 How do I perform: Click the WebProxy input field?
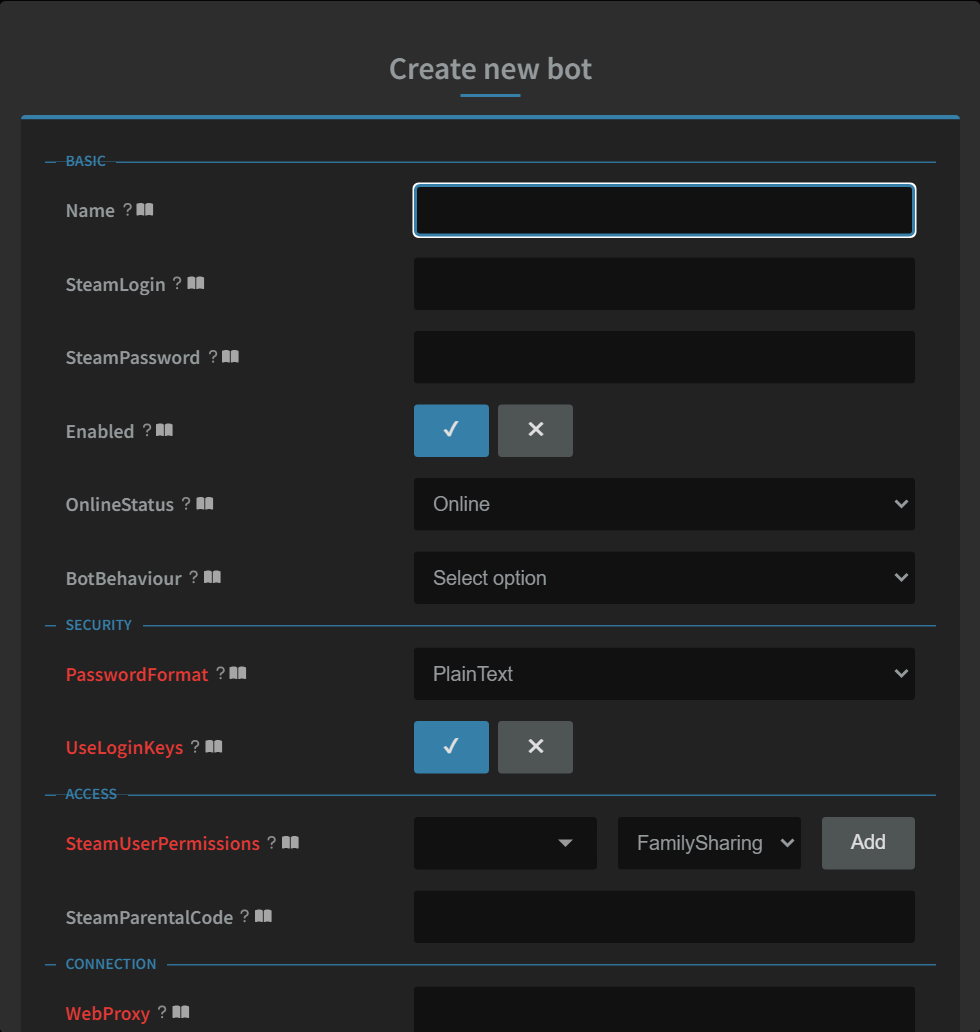(664, 1010)
